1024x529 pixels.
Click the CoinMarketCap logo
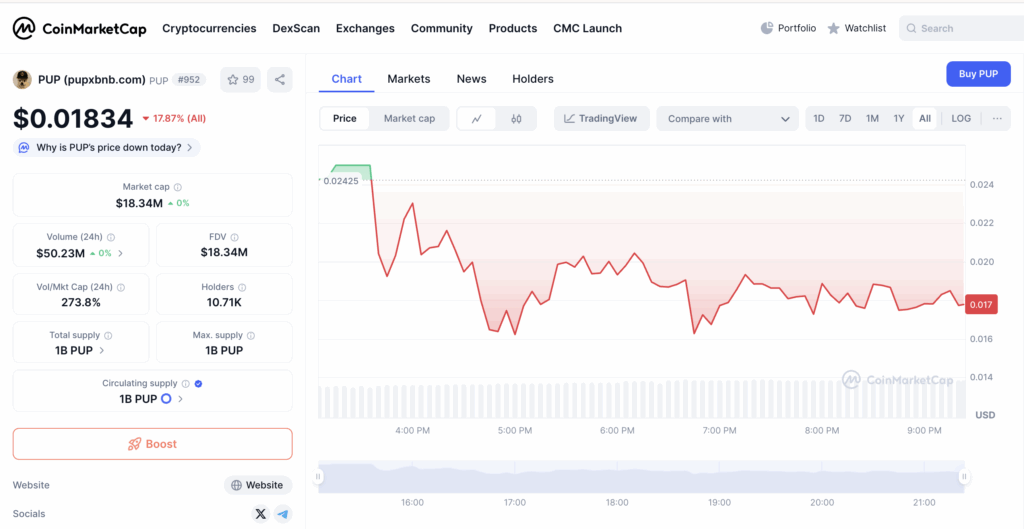(x=80, y=28)
